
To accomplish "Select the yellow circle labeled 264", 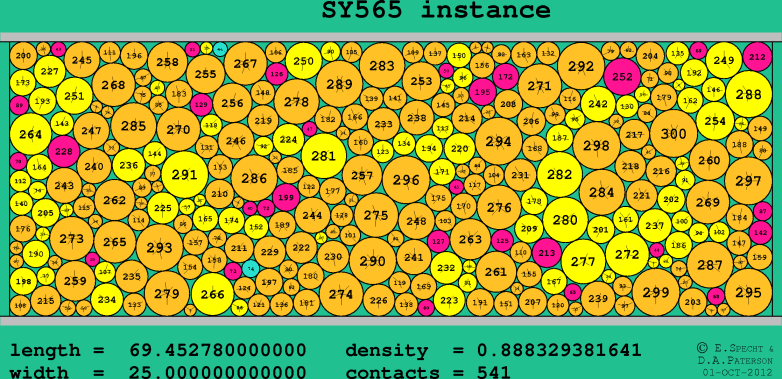I will point(30,134).
